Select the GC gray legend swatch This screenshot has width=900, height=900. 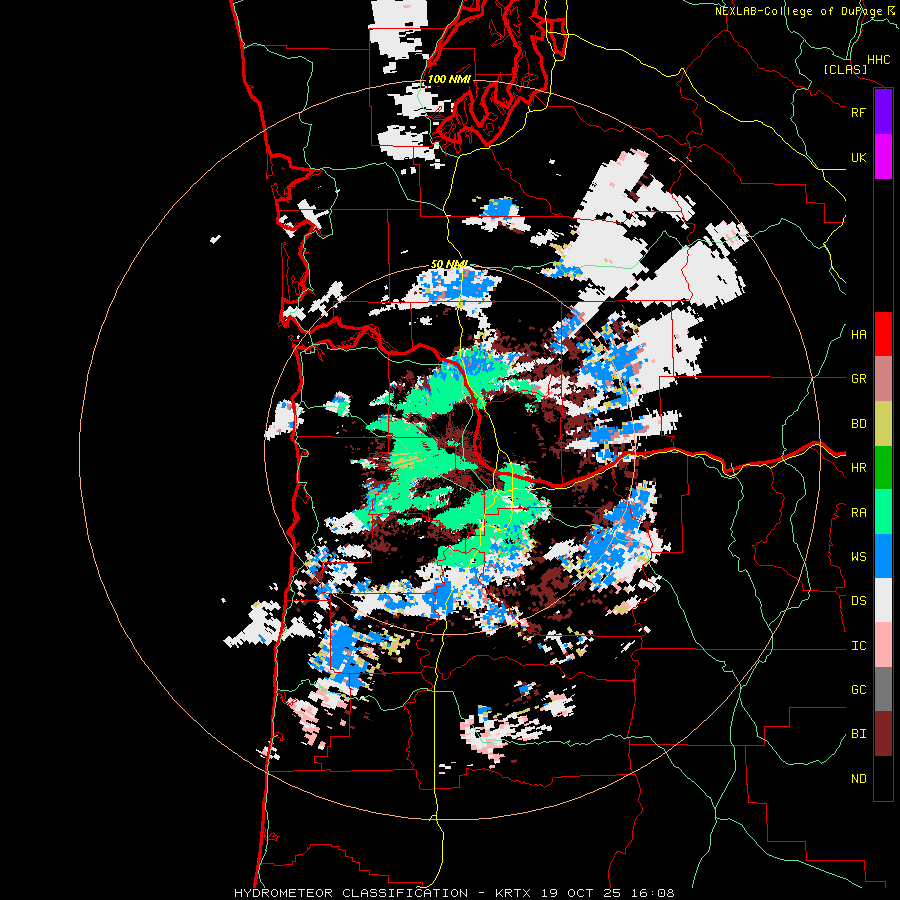pos(883,689)
